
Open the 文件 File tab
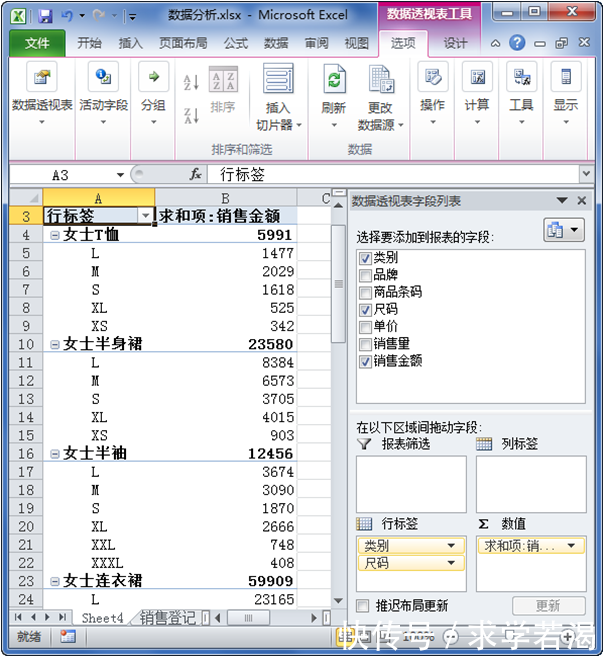[x=37, y=43]
